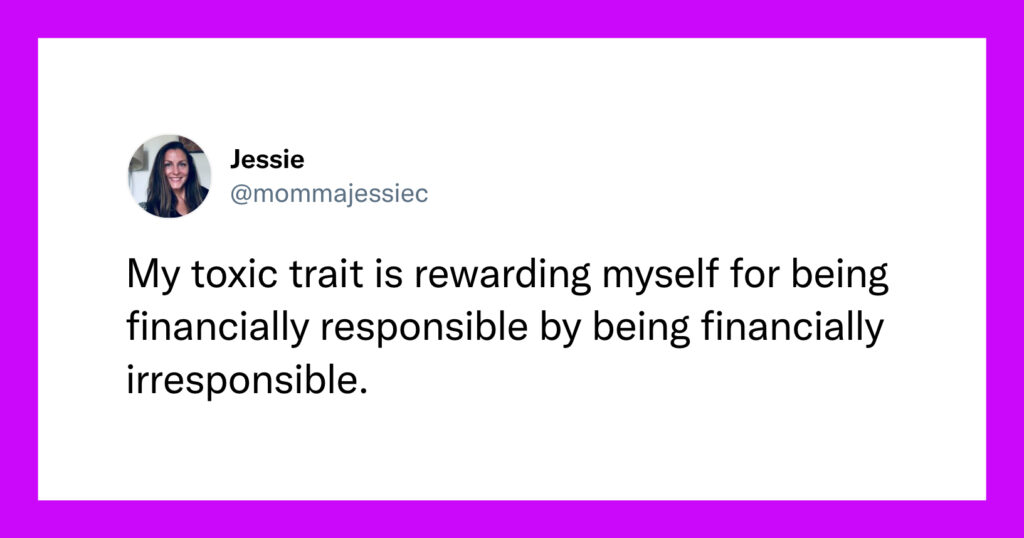1024x538 pixels.
Task: Click the opening word "My" of the tweet
Action: click(x=153, y=275)
